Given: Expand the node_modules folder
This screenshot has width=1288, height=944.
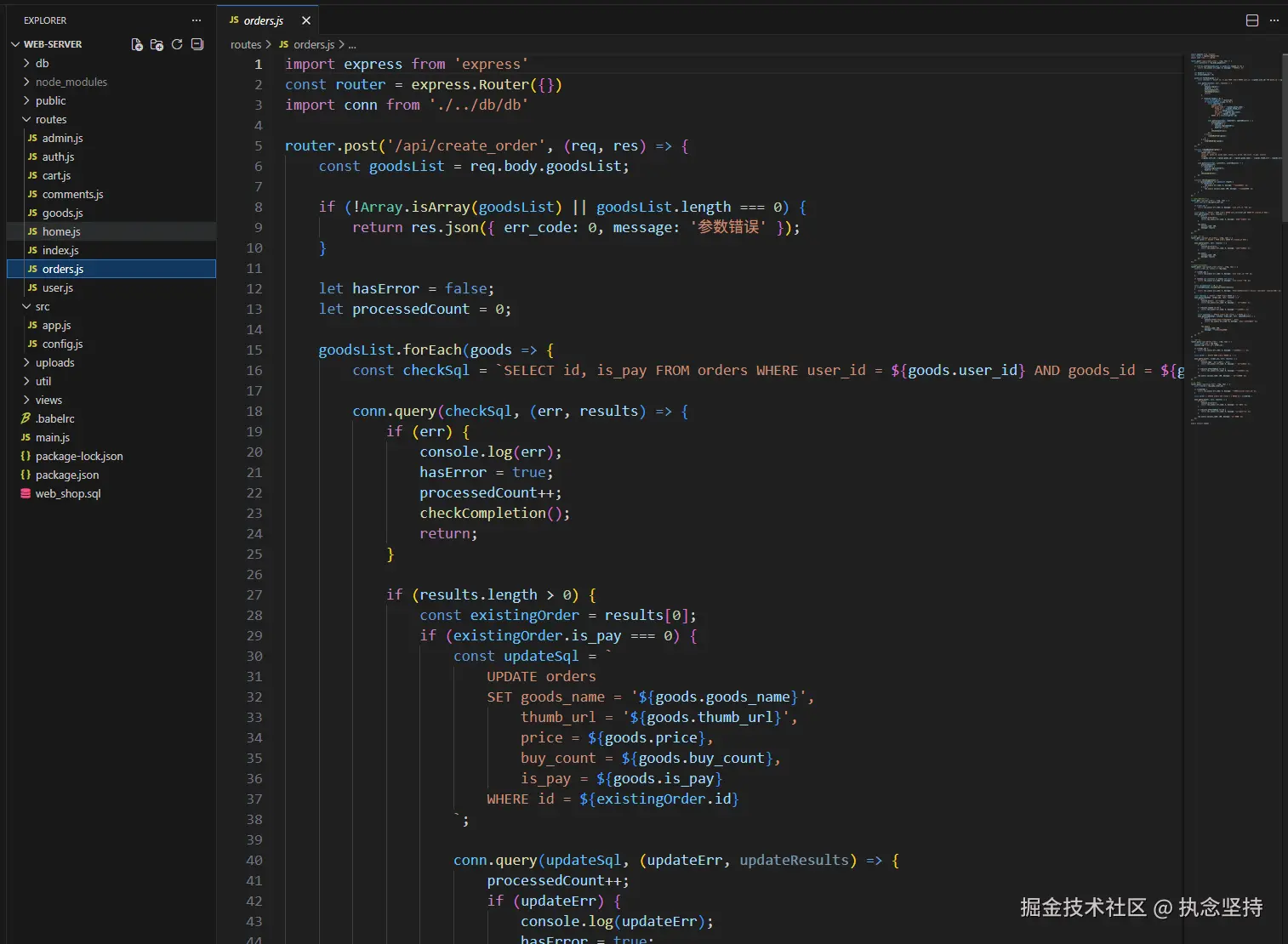Looking at the screenshot, I should (71, 82).
